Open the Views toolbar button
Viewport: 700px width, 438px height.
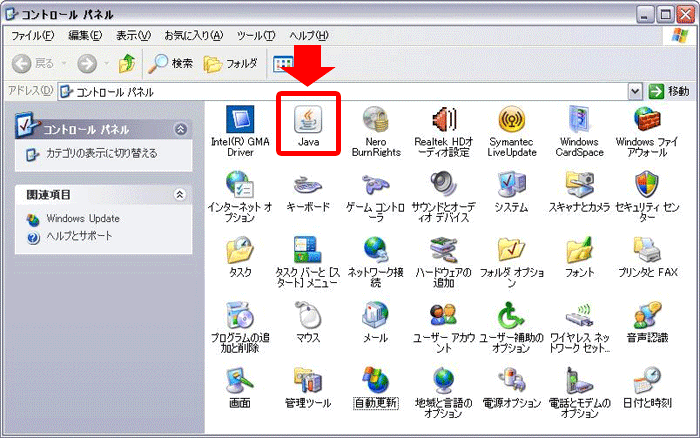[283, 64]
